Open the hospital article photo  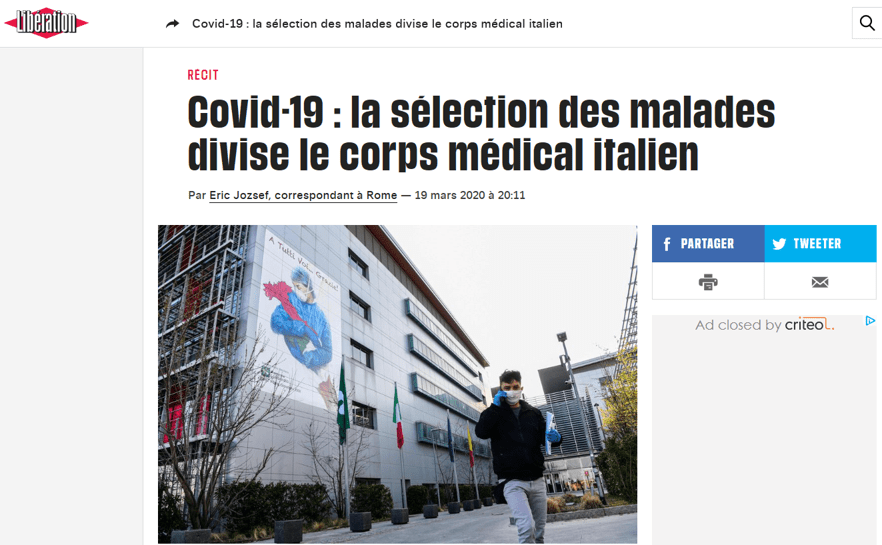tap(397, 384)
